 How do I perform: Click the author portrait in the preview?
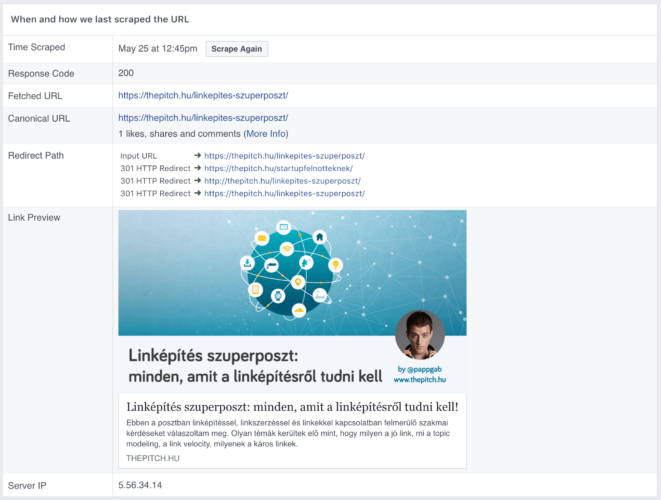(x=420, y=335)
